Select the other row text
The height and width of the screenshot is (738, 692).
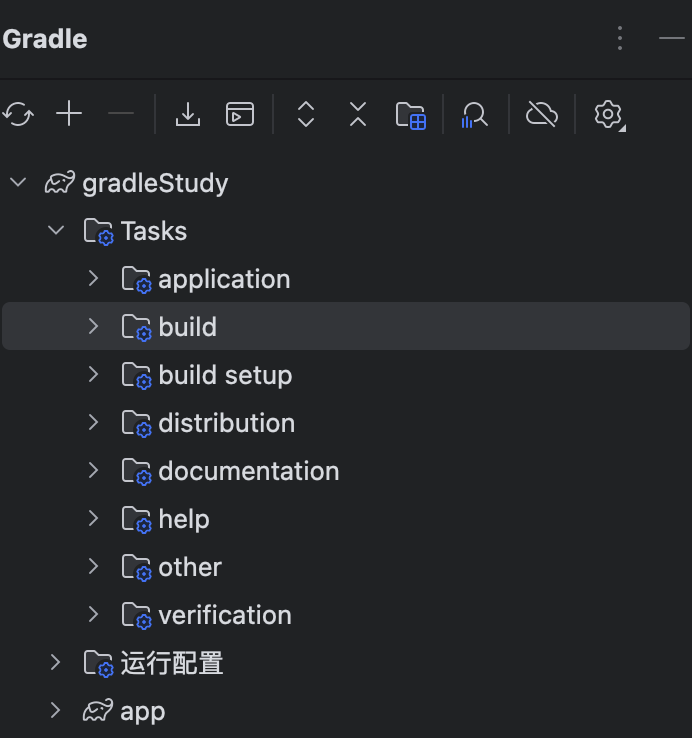(x=190, y=567)
